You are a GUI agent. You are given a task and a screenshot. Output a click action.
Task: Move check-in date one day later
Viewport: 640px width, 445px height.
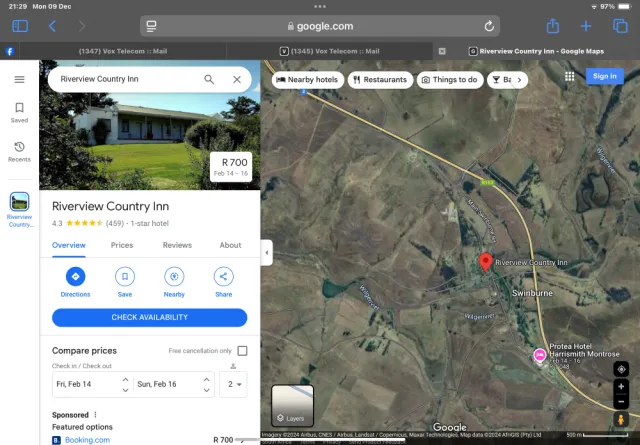tap(125, 379)
